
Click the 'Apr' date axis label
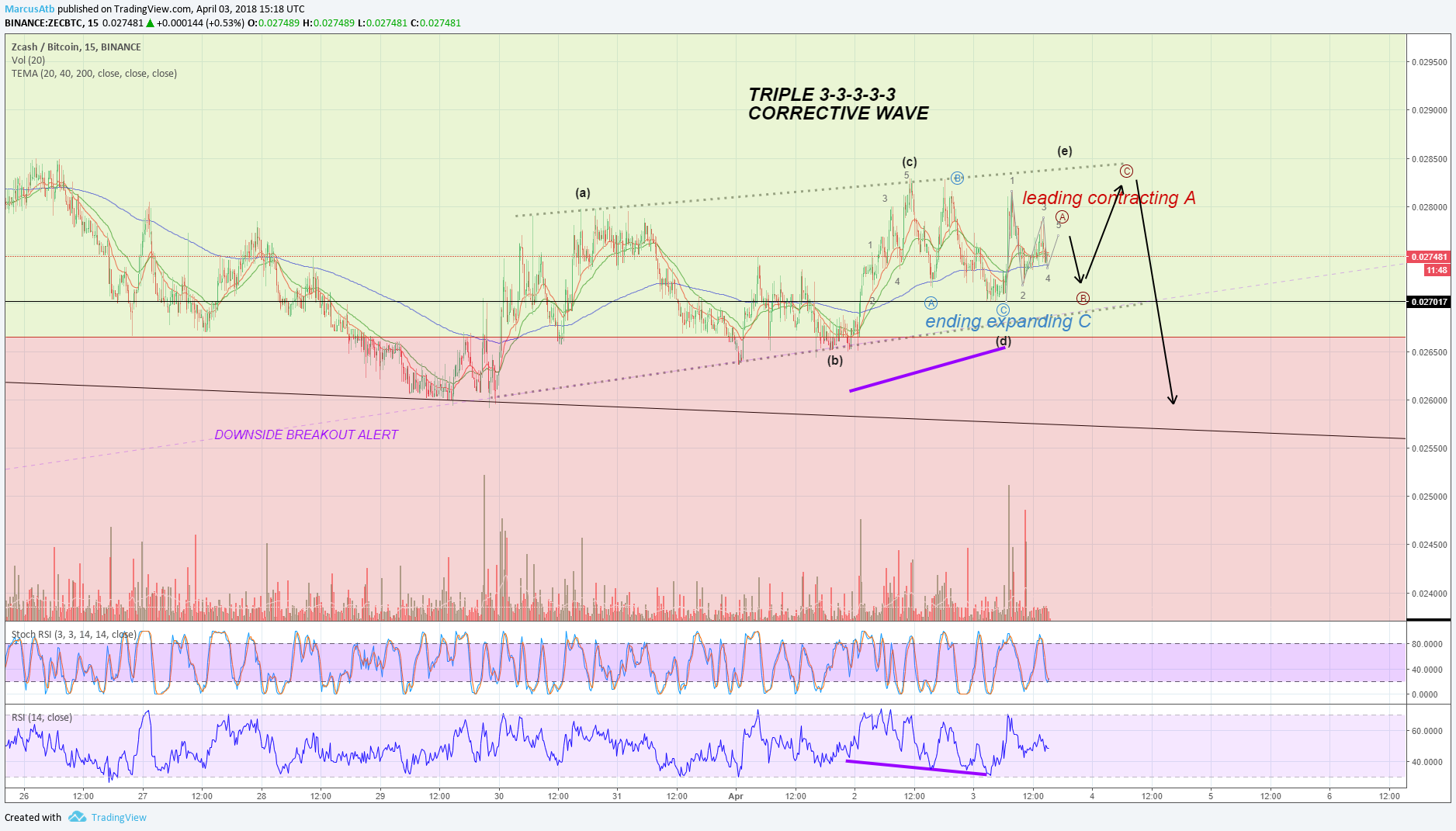point(736,796)
